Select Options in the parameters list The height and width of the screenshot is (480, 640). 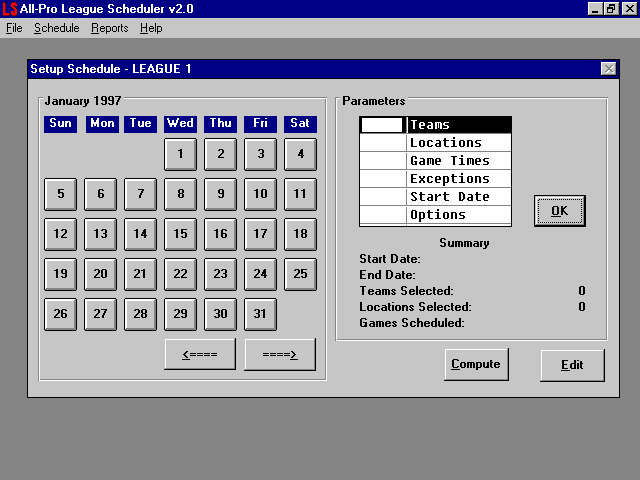[459, 215]
